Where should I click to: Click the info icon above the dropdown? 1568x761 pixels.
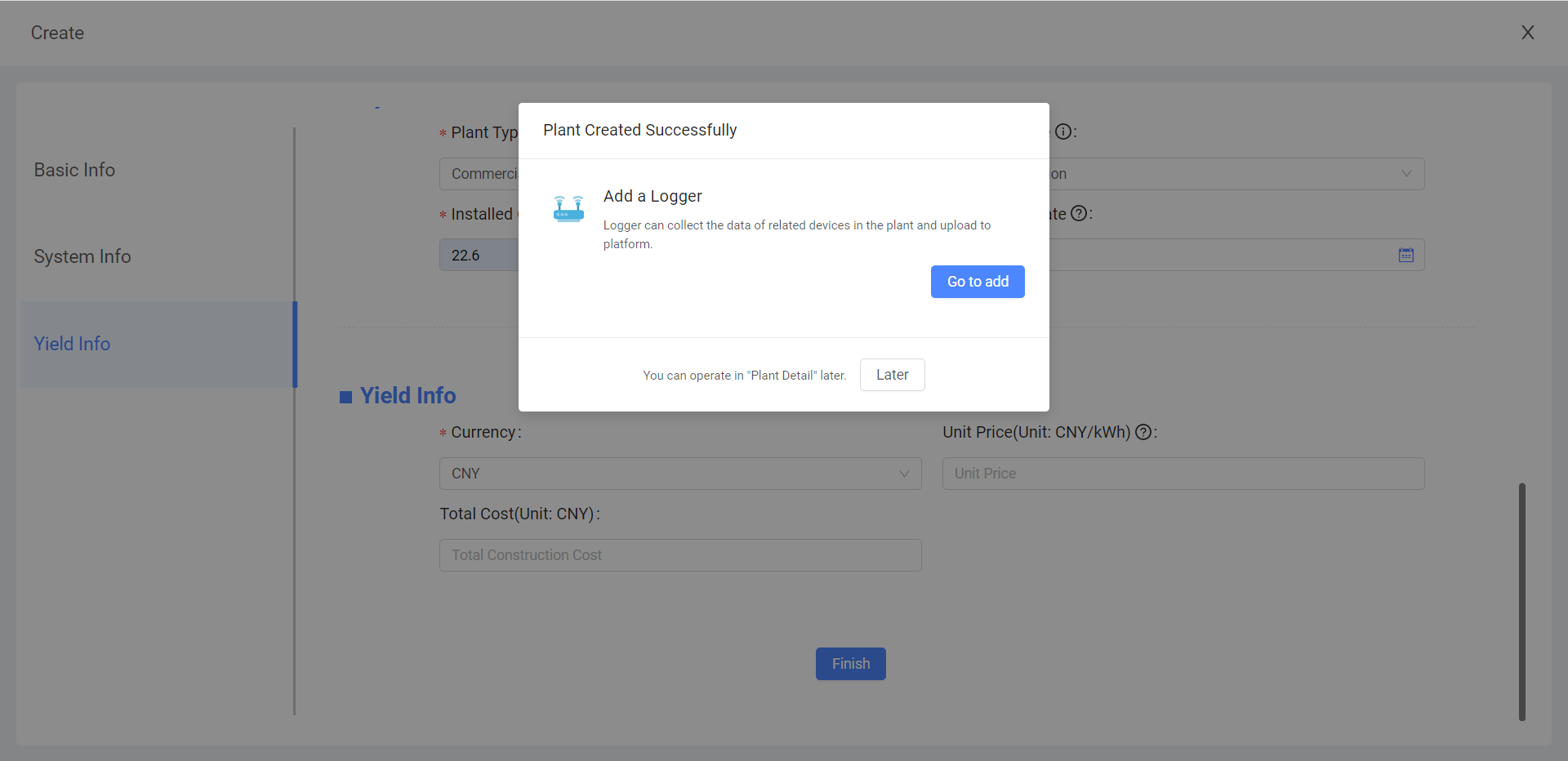coord(1062,132)
